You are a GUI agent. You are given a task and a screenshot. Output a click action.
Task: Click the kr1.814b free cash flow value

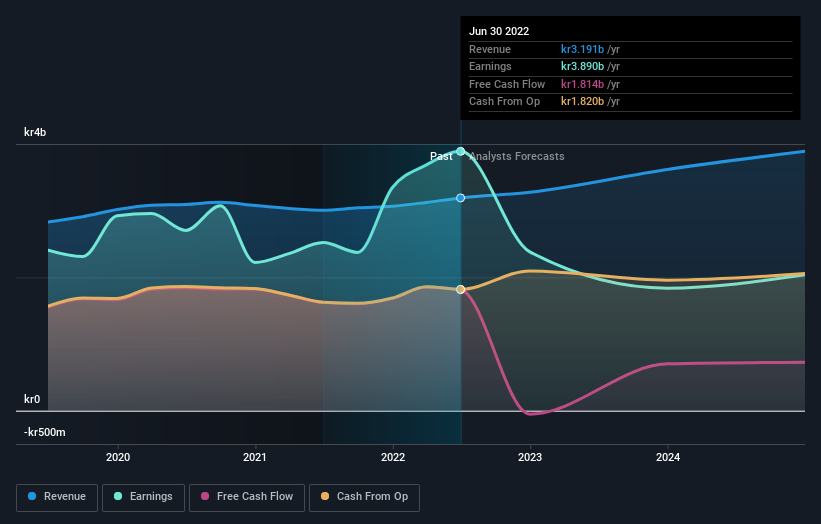point(582,84)
